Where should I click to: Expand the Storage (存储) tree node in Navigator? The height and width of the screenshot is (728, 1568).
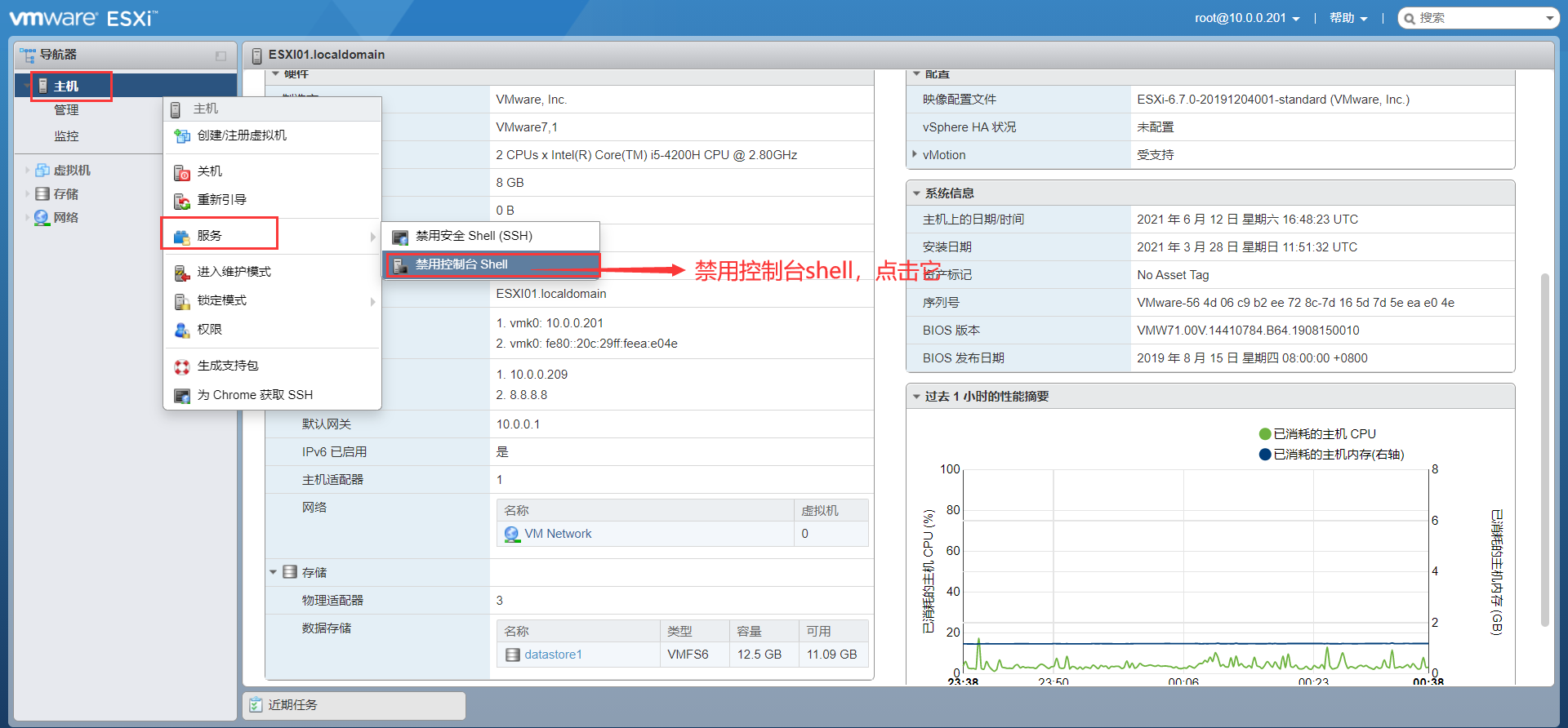pos(27,194)
